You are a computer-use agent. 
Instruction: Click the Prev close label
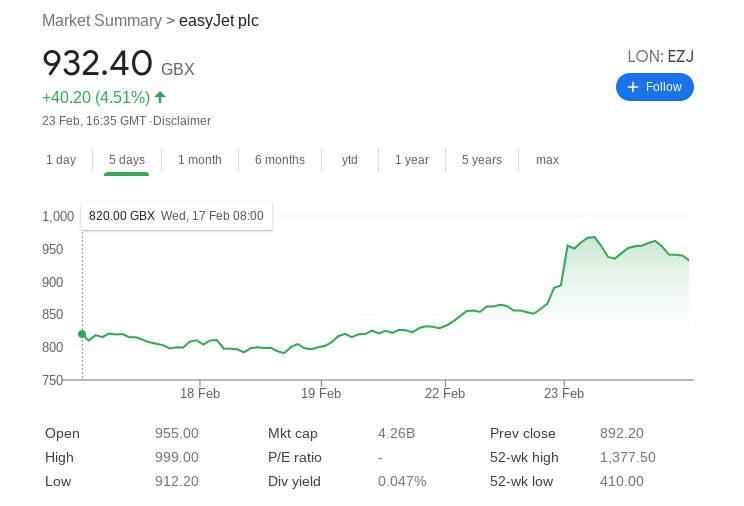(522, 433)
